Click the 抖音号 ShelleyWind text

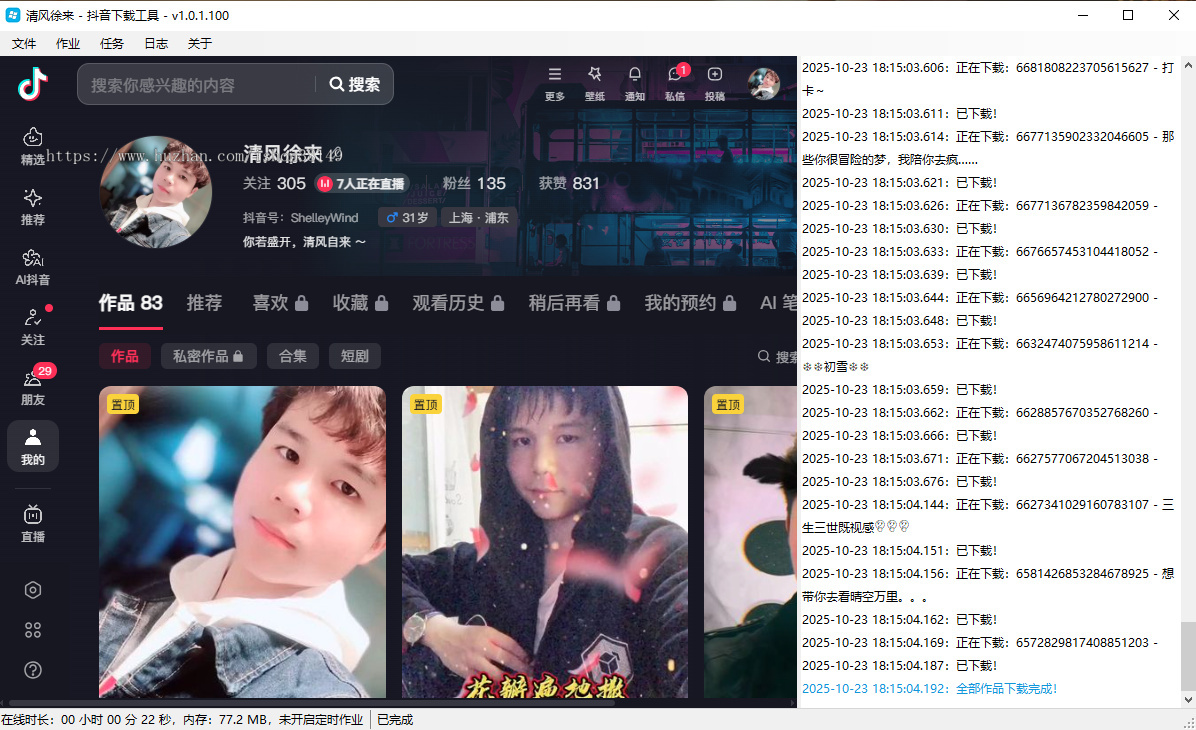[301, 217]
